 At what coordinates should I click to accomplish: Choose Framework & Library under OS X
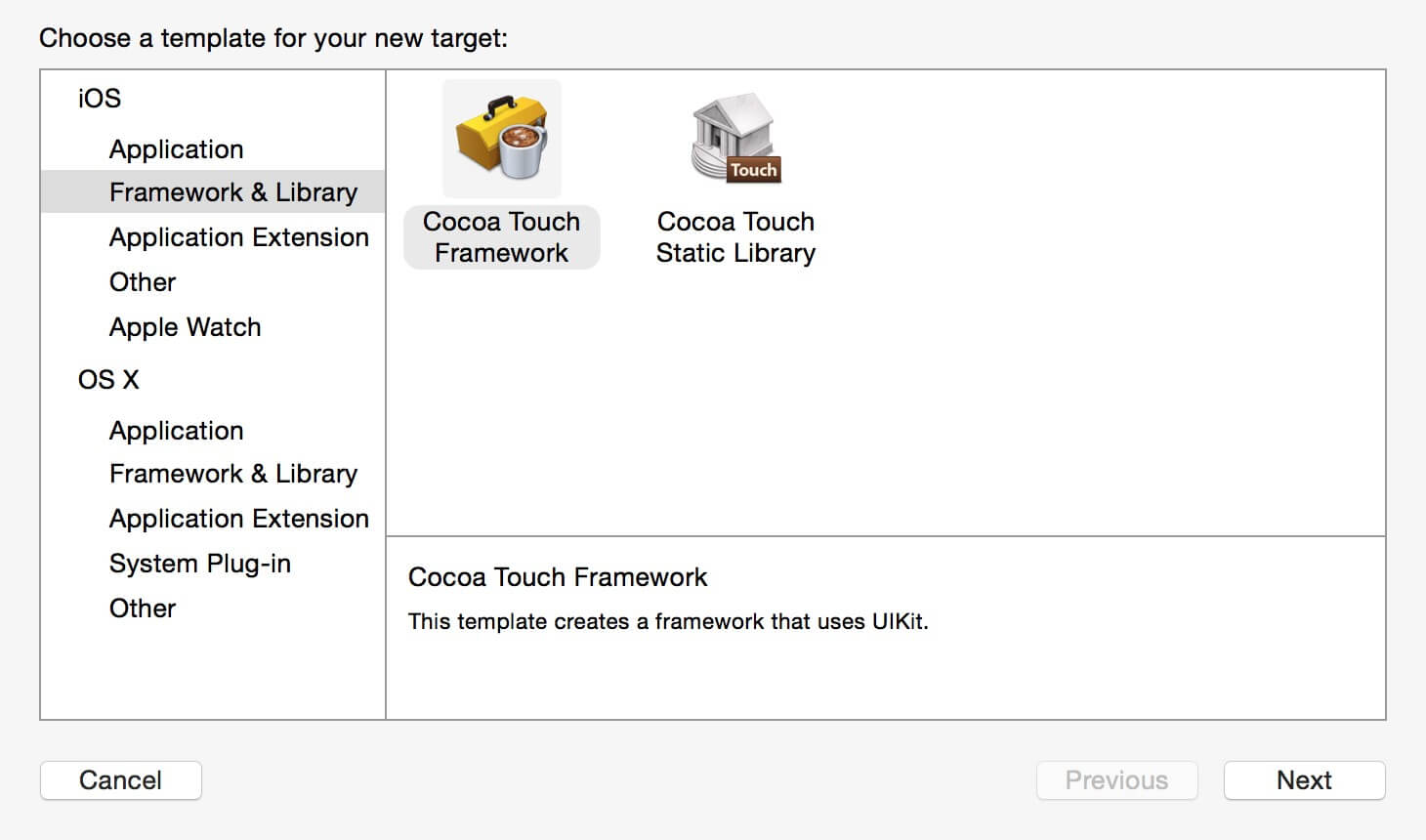click(x=233, y=474)
